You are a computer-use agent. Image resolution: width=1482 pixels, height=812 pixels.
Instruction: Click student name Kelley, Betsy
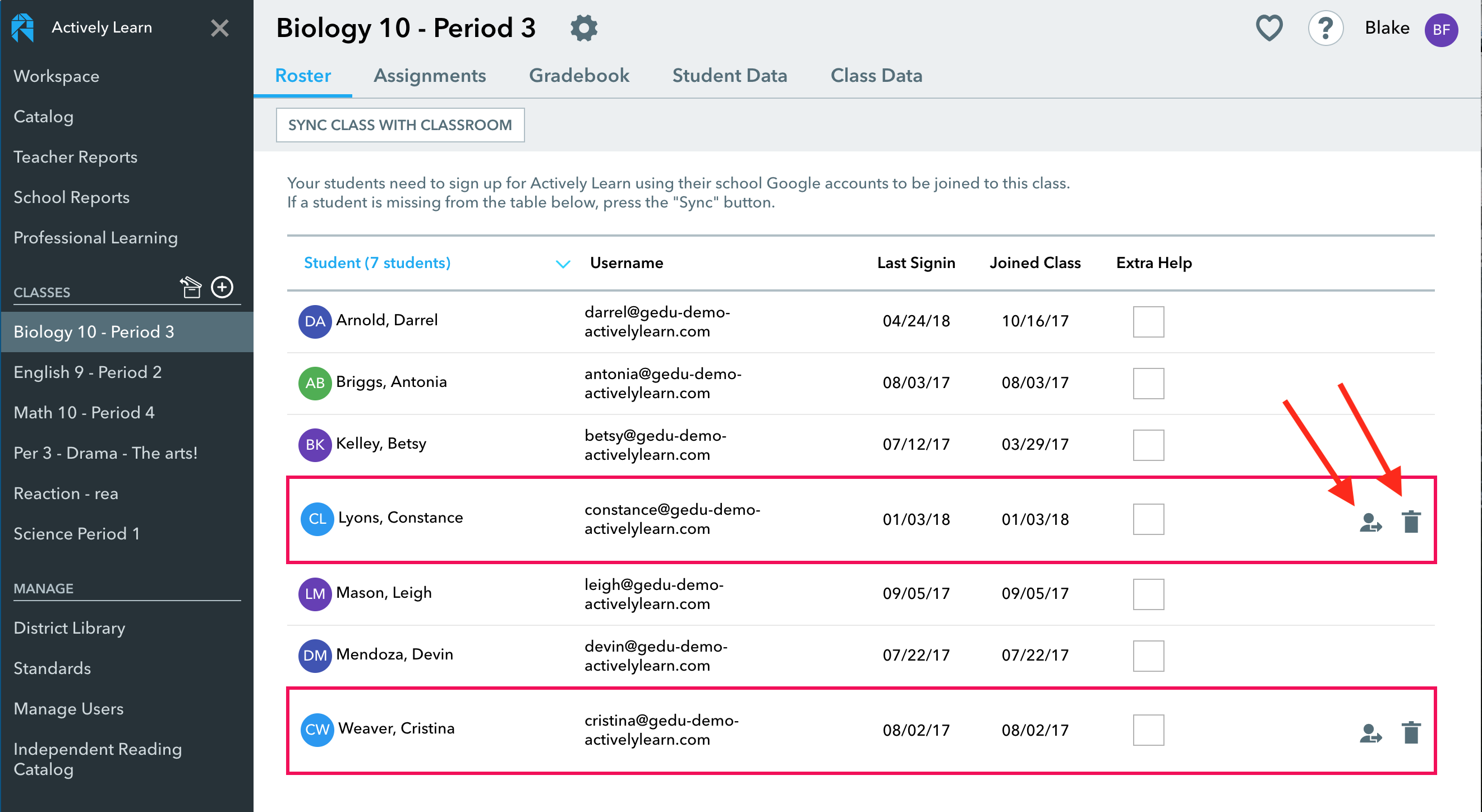[x=381, y=444]
